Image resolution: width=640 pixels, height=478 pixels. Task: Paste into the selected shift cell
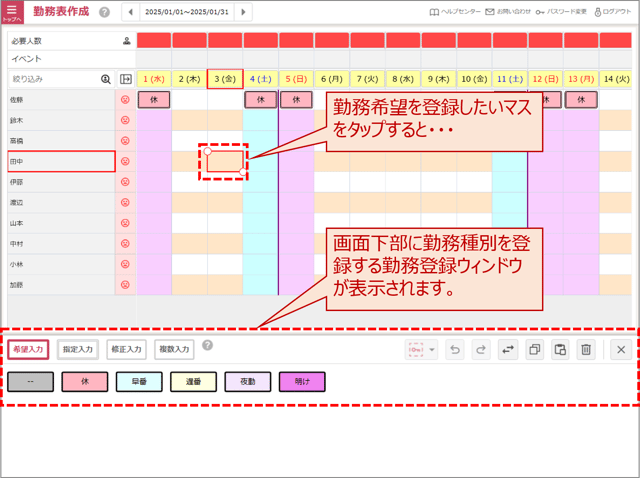click(560, 349)
